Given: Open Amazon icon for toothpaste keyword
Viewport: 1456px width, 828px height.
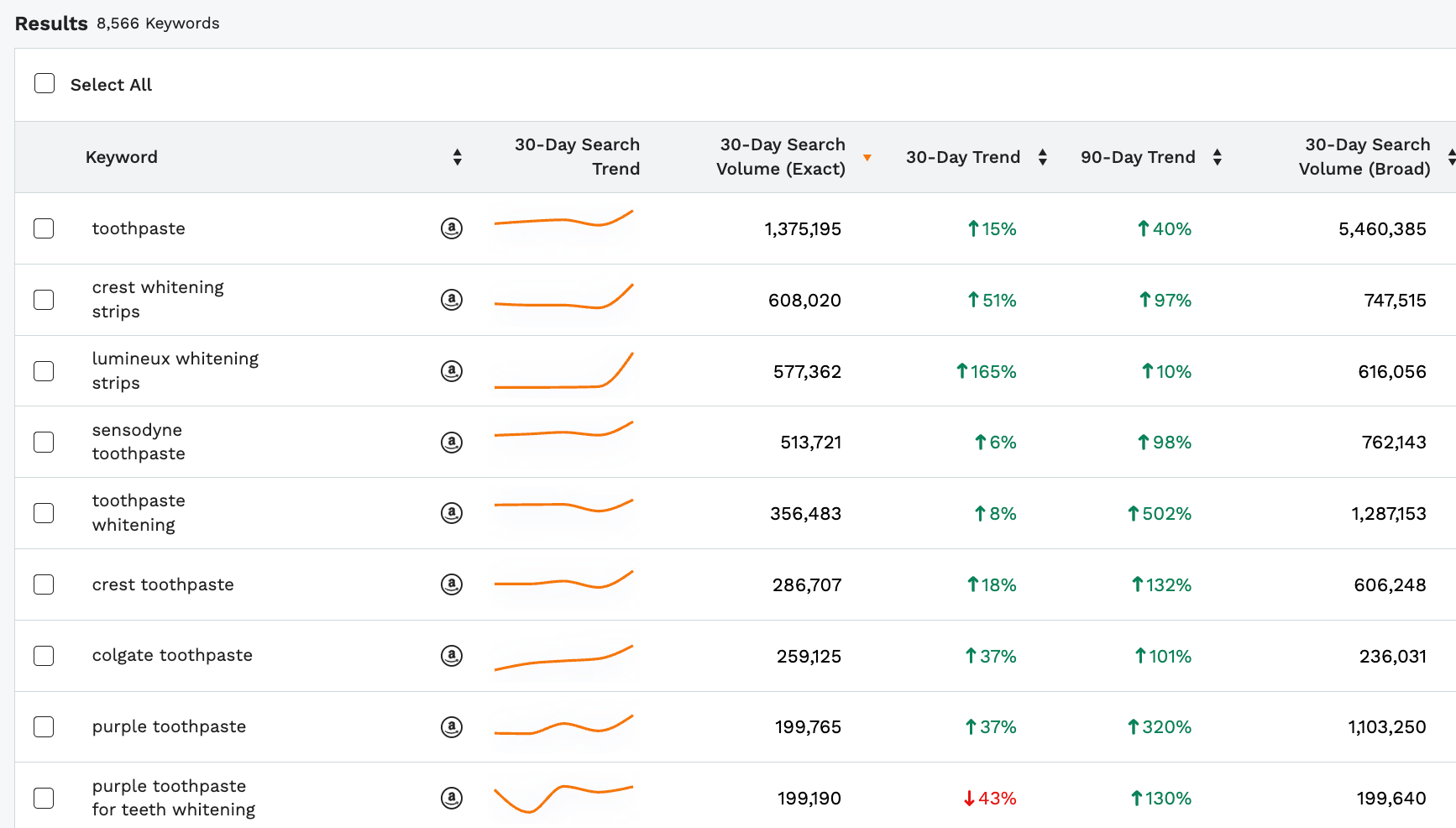Looking at the screenshot, I should pyautogui.click(x=452, y=228).
